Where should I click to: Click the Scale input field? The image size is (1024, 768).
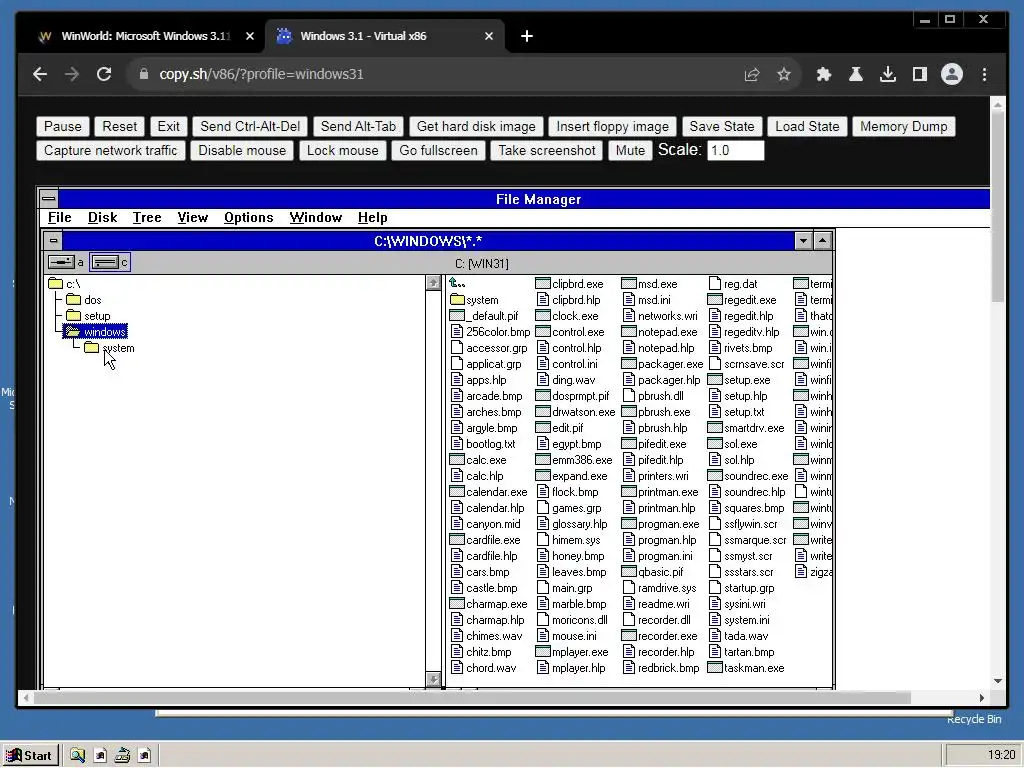735,150
